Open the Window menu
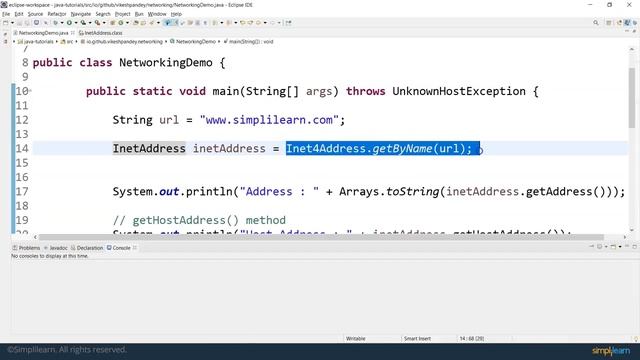This screenshot has width=640, height=360. coord(157,14)
